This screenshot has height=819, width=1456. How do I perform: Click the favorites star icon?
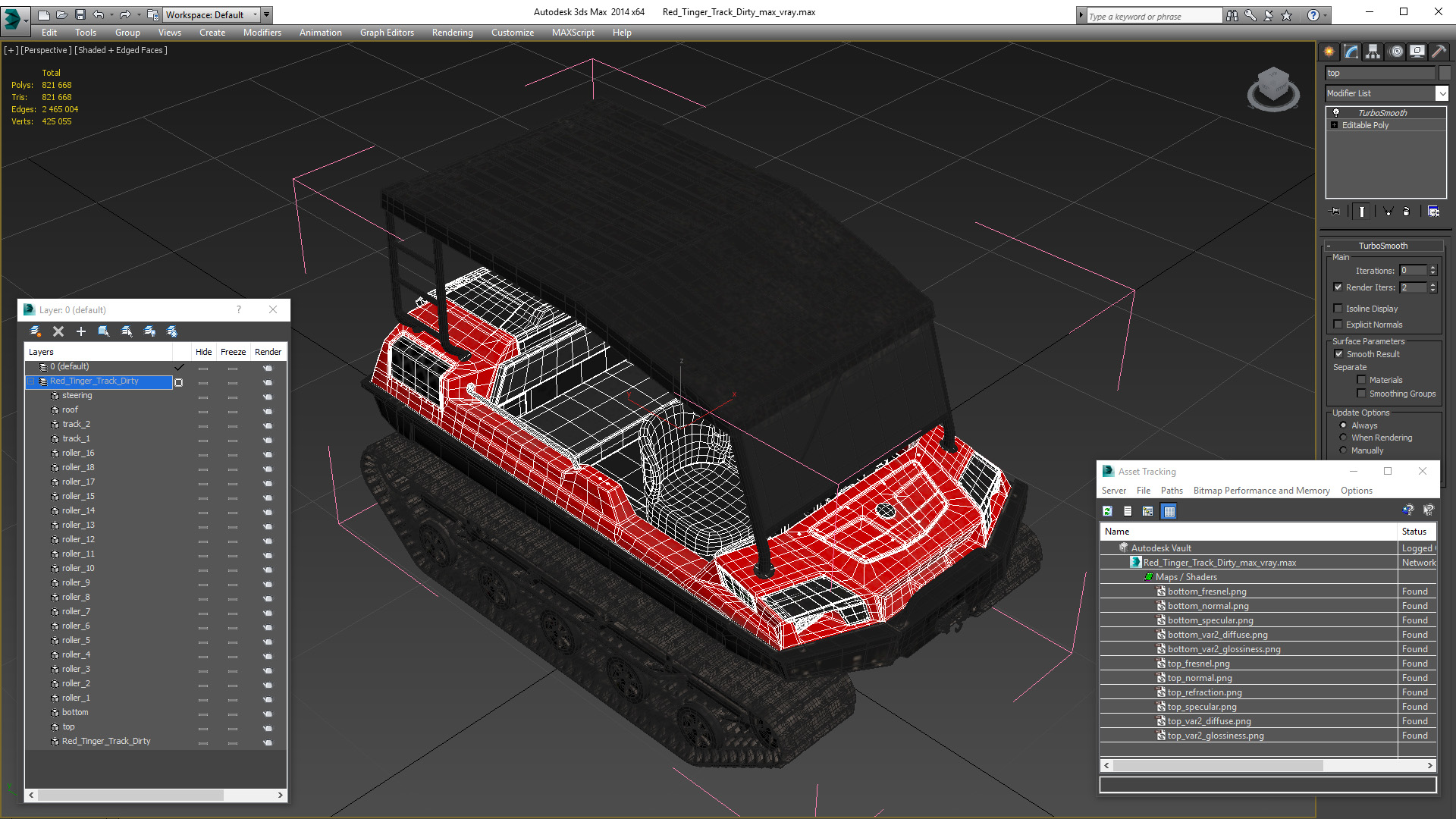(x=1287, y=15)
